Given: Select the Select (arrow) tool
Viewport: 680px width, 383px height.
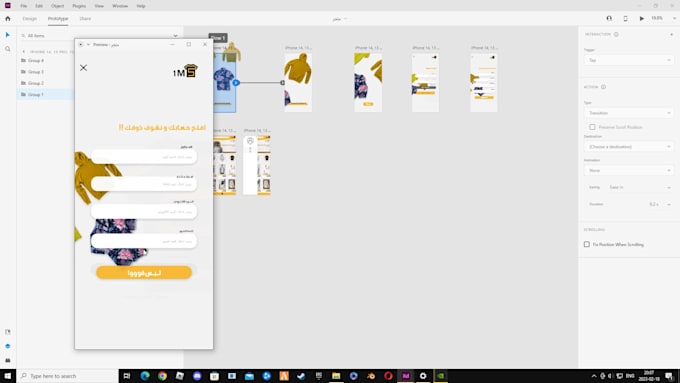Looking at the screenshot, I should (x=8, y=35).
